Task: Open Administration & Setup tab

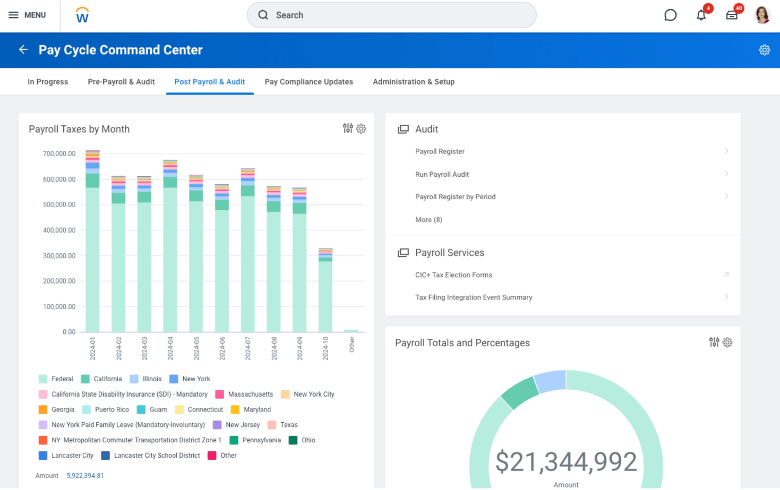Action: pyautogui.click(x=414, y=82)
